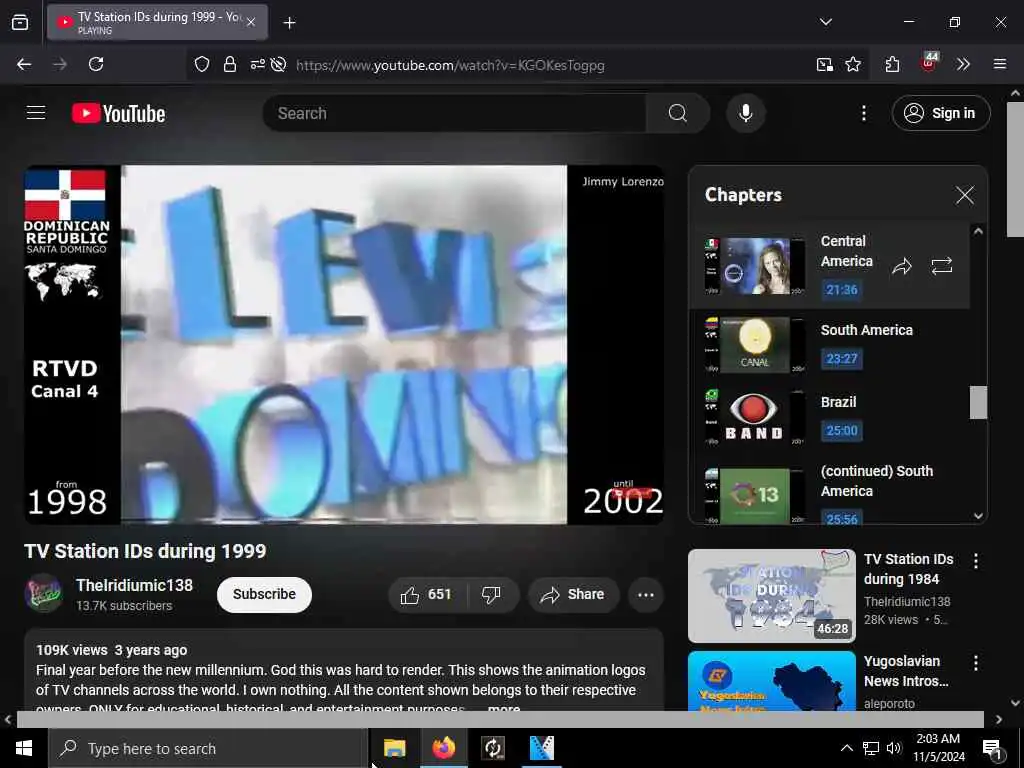1024x768 pixels.
Task: Open options for TV Station IDs 1984
Action: pyautogui.click(x=976, y=561)
